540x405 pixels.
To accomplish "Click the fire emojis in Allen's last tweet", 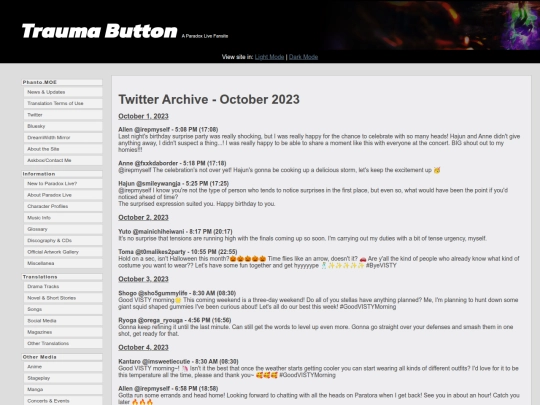I will (143, 402).
